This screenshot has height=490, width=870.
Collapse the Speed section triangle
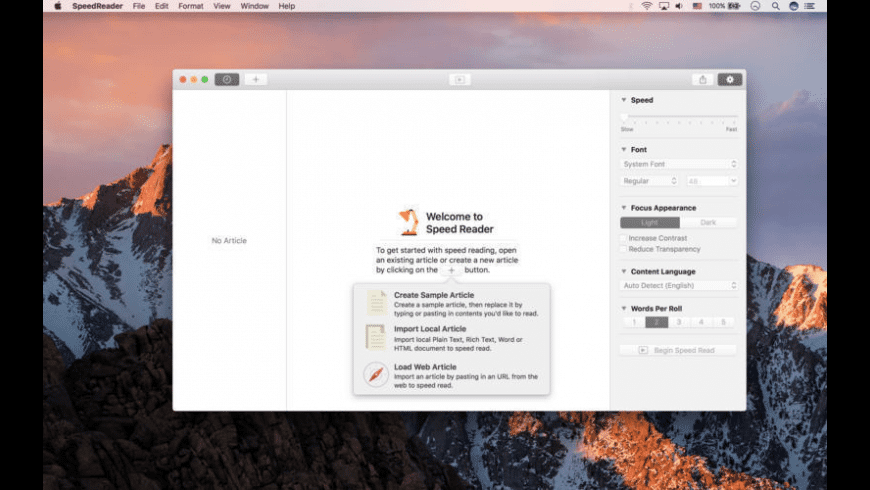click(624, 100)
